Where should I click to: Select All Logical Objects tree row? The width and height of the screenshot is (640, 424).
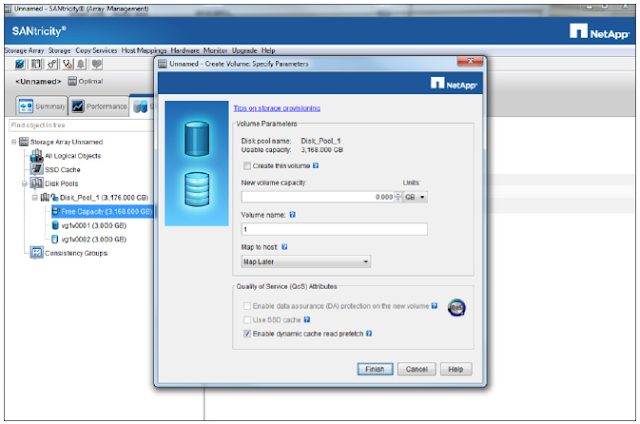pos(66,155)
